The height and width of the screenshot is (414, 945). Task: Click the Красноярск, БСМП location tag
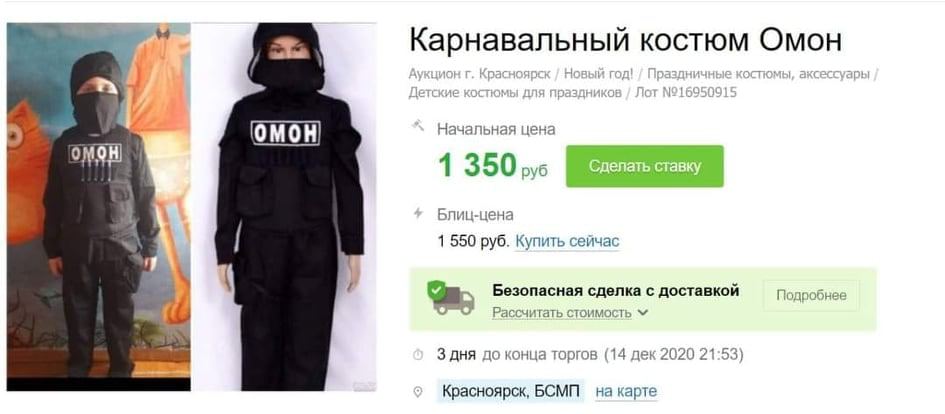(x=511, y=392)
